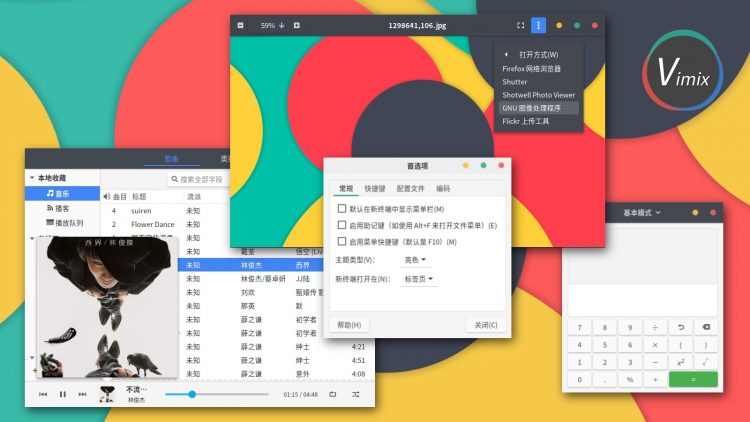Screen dimensions: 750x422
Task: Click the large album cover popup
Action: (x=107, y=308)
